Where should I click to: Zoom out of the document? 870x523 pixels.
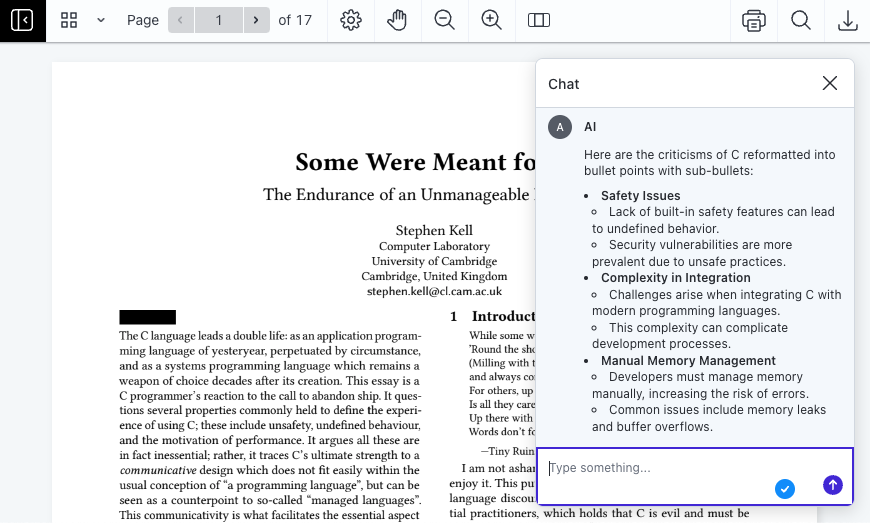(x=445, y=20)
